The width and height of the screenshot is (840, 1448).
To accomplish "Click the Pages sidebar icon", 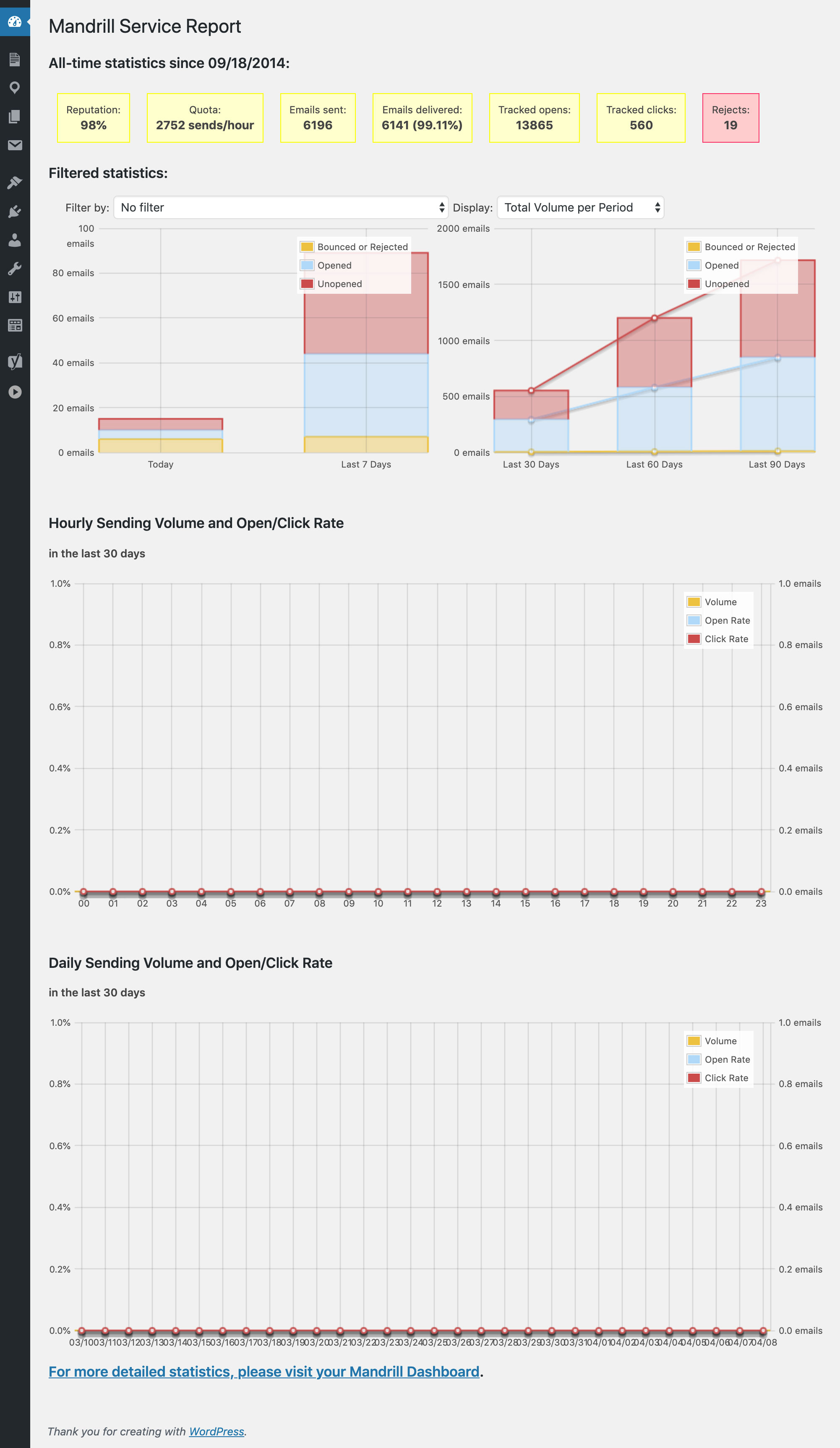I will coord(15,116).
